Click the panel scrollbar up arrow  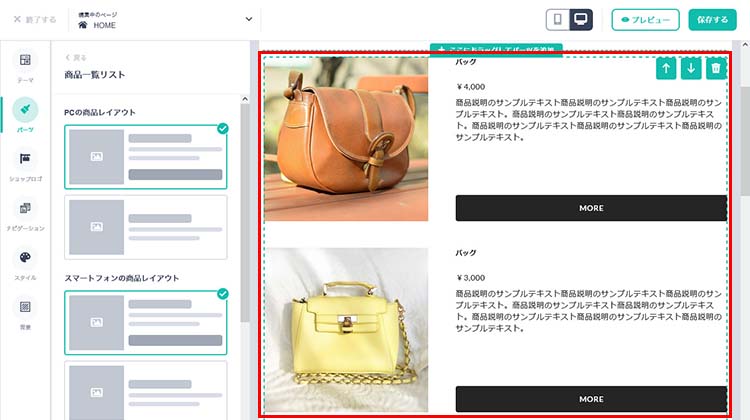pyautogui.click(x=245, y=99)
